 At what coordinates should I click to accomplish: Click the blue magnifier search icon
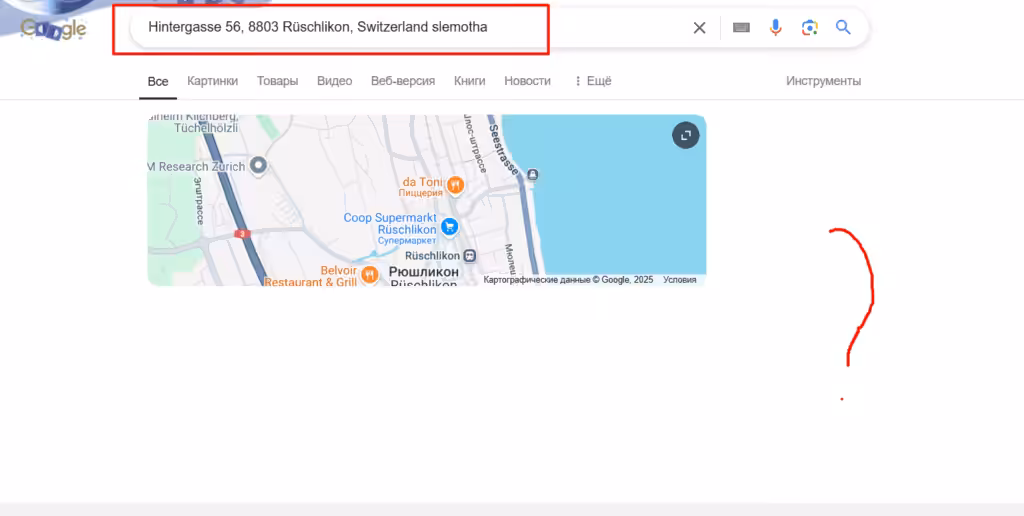point(843,27)
